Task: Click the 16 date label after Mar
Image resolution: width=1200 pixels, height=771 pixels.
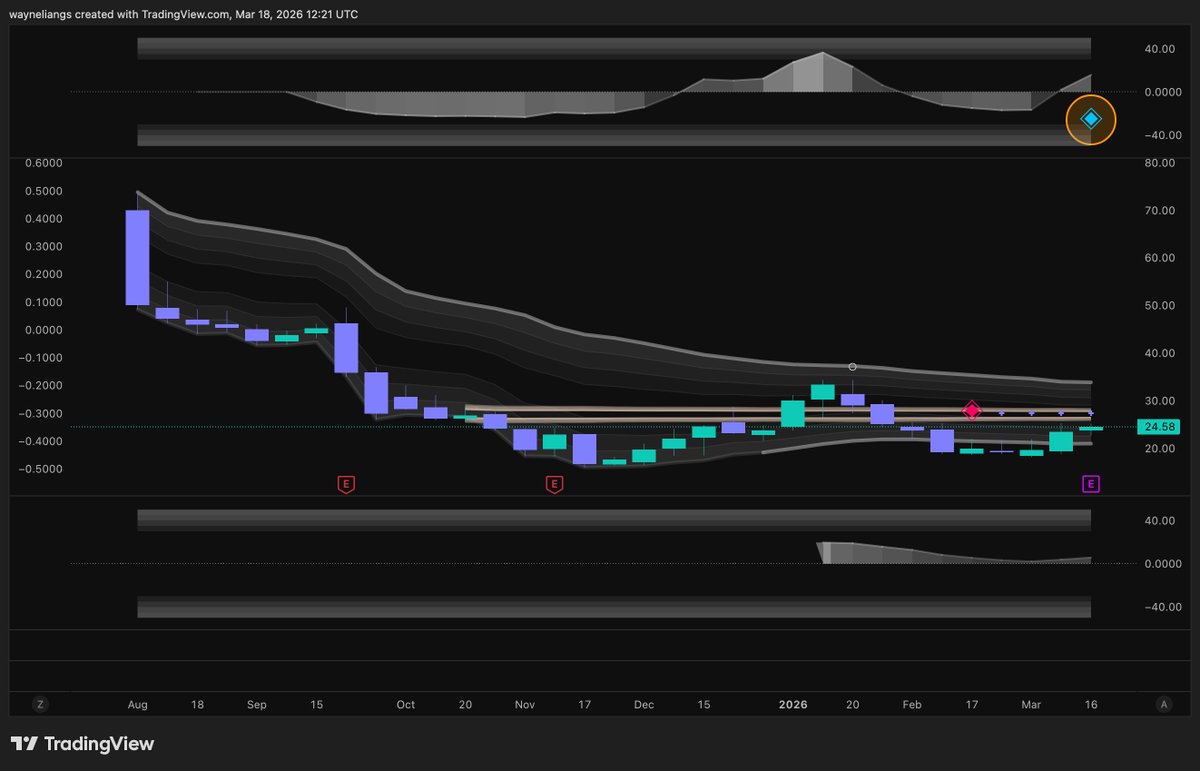Action: 1091,705
